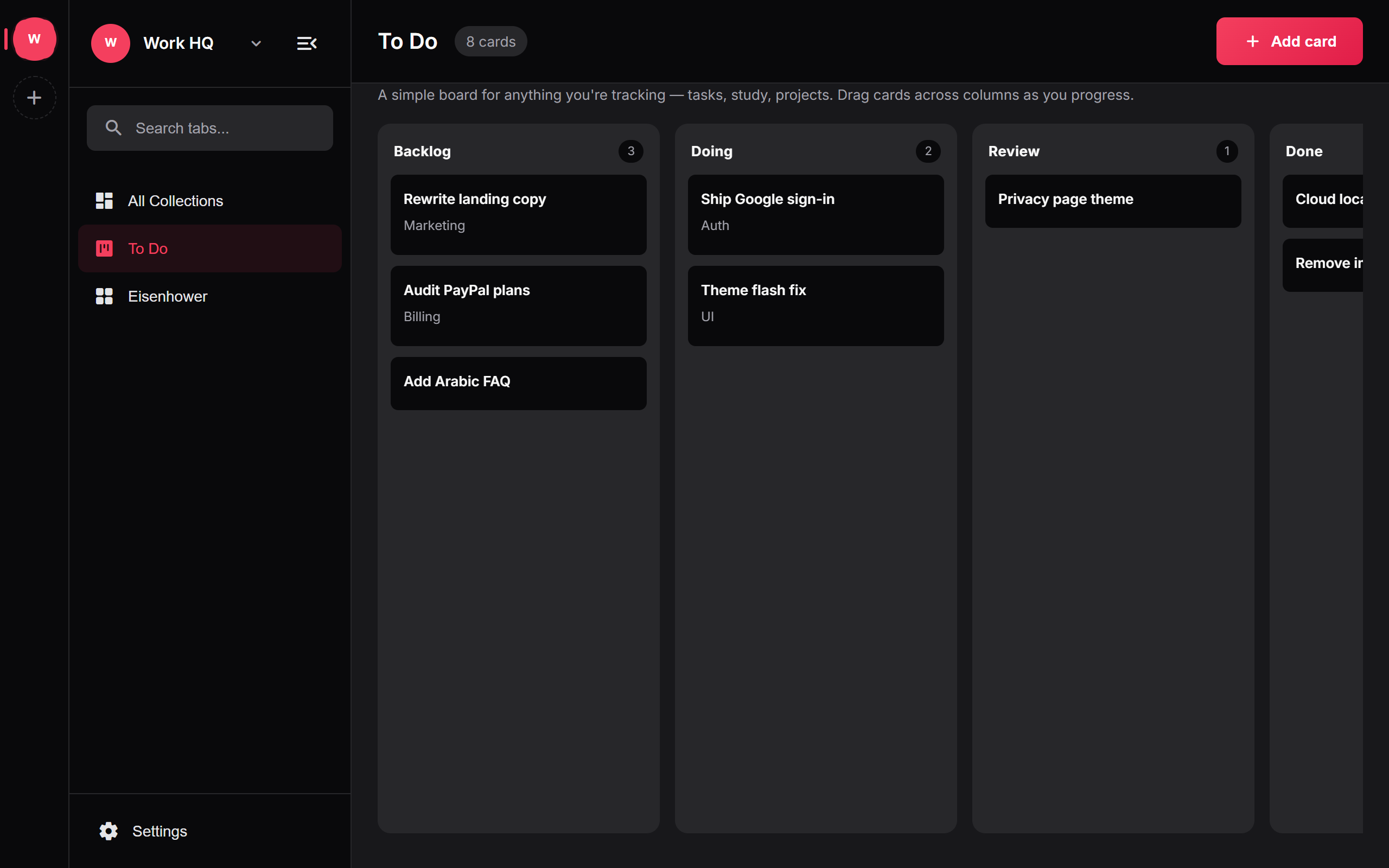This screenshot has height=868, width=1389.
Task: Click the To Do page title
Action: 408,41
